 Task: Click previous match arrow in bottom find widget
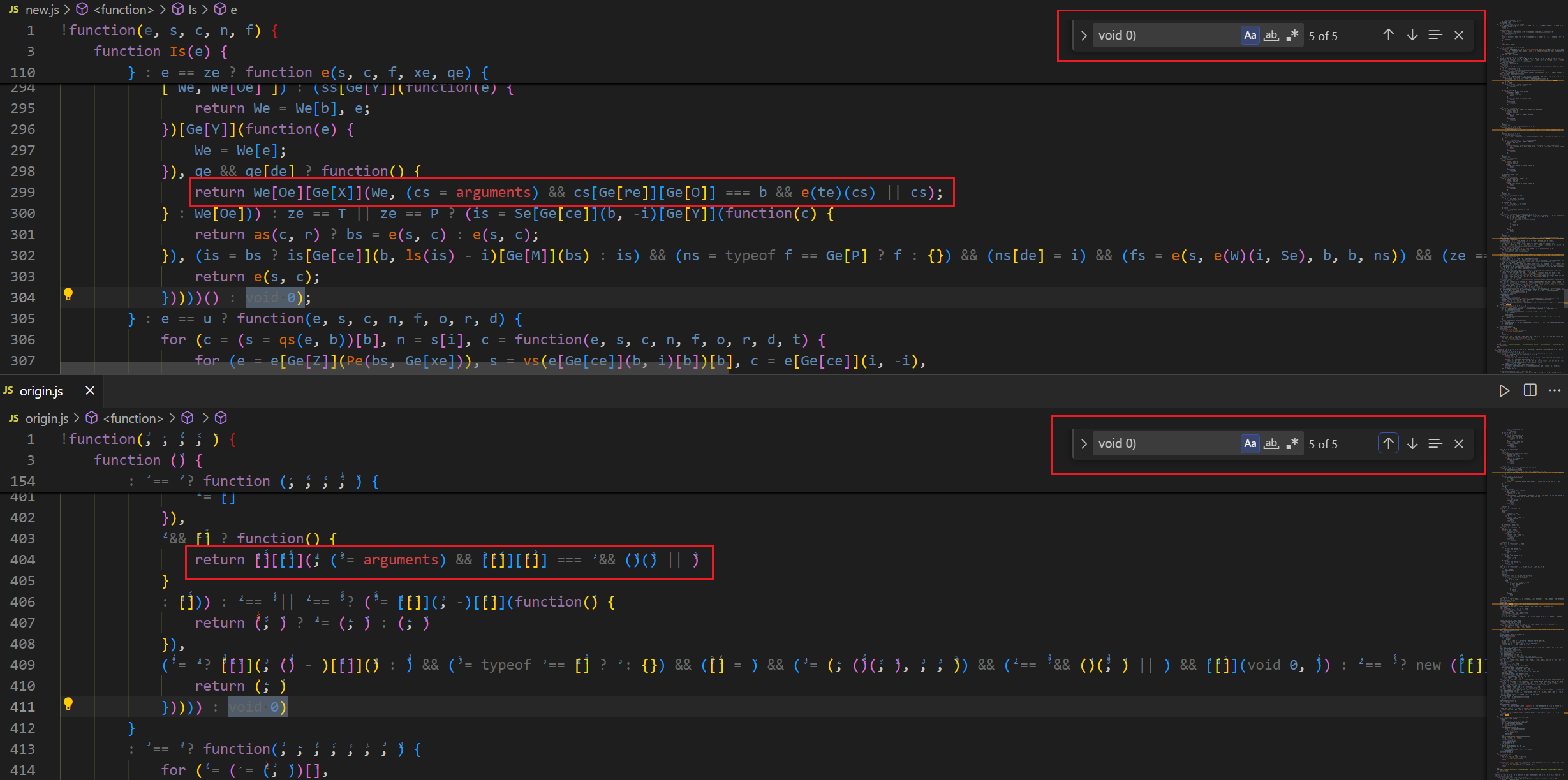coord(1388,443)
